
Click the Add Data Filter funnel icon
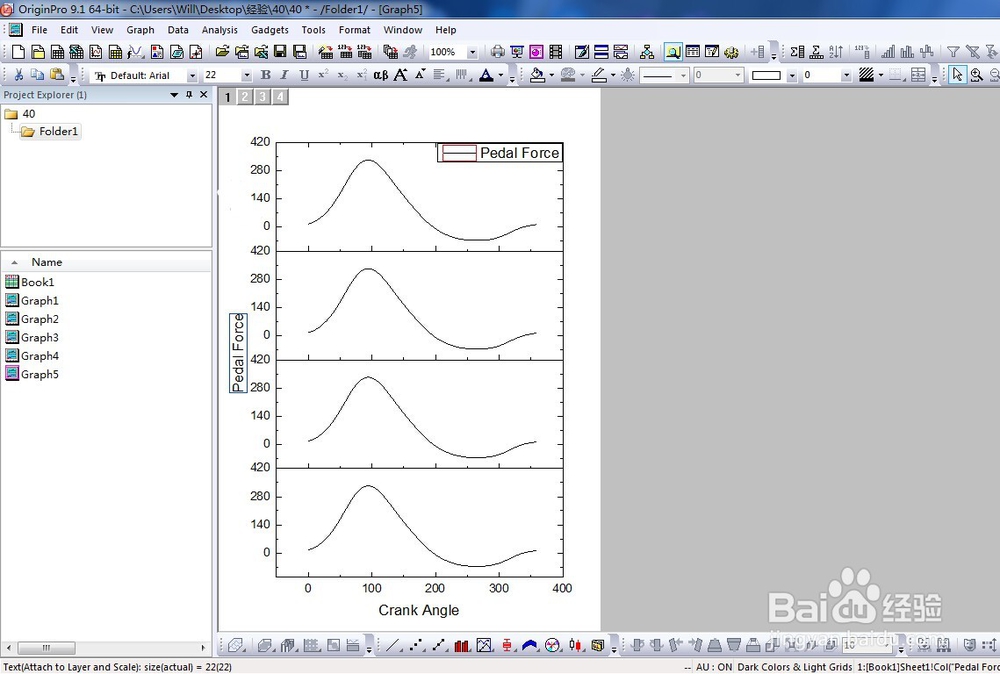pos(953,52)
